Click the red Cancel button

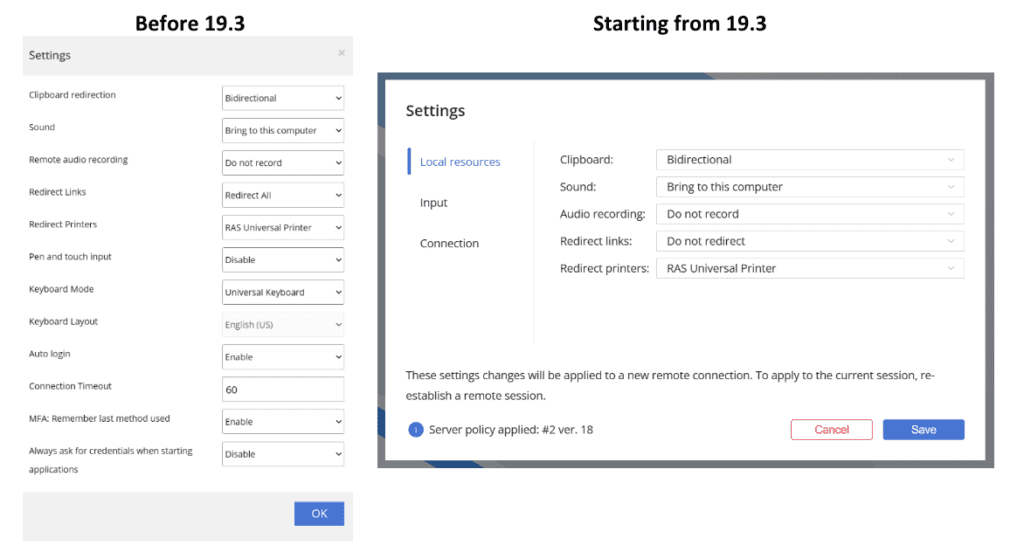point(831,430)
